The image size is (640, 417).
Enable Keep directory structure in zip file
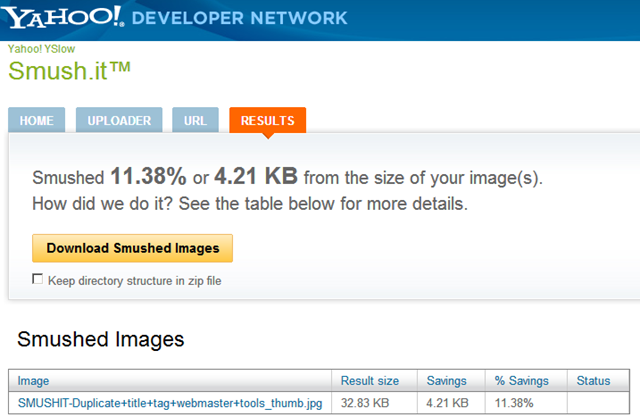click(x=38, y=279)
